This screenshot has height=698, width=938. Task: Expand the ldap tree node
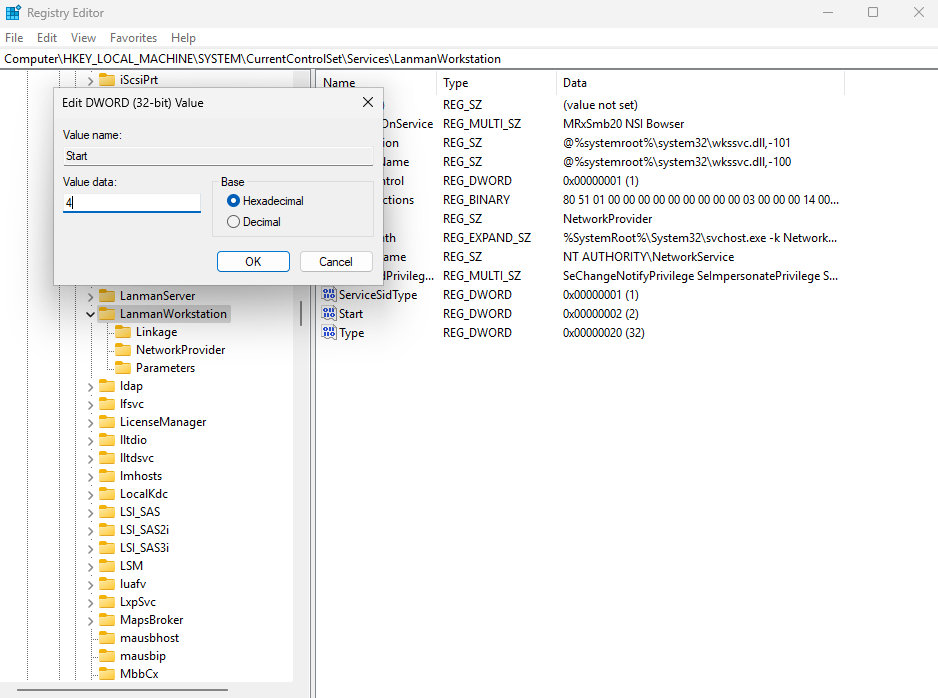click(90, 386)
